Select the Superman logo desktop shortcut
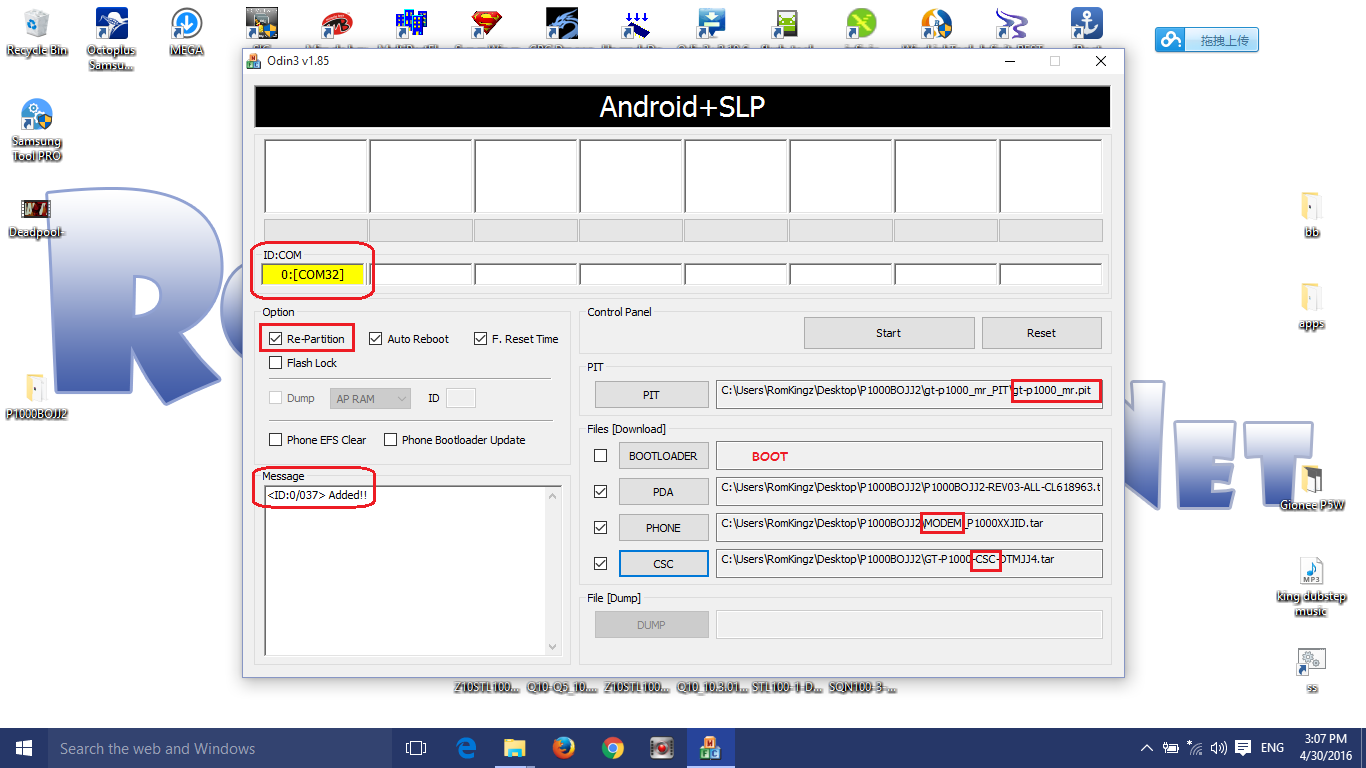Image resolution: width=1366 pixels, height=768 pixels. tap(487, 24)
